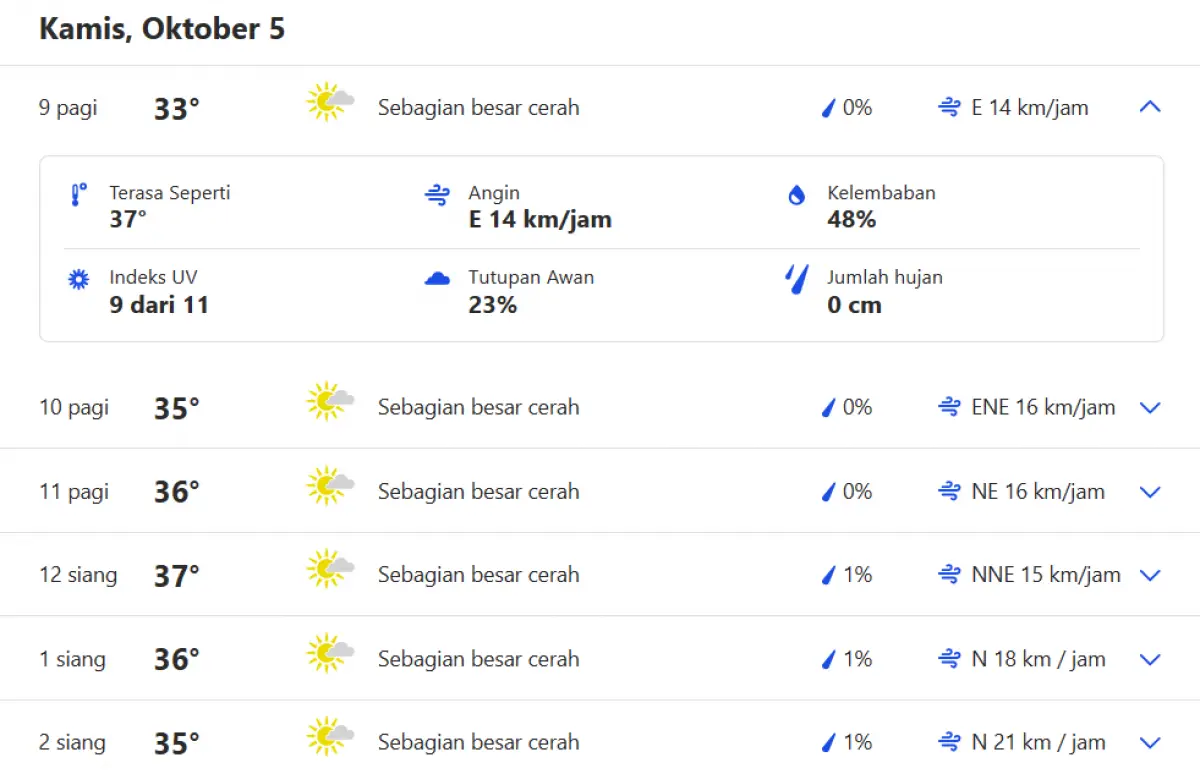The width and height of the screenshot is (1200, 774).
Task: Expand the 10 pagi forecast row
Action: click(x=1149, y=407)
